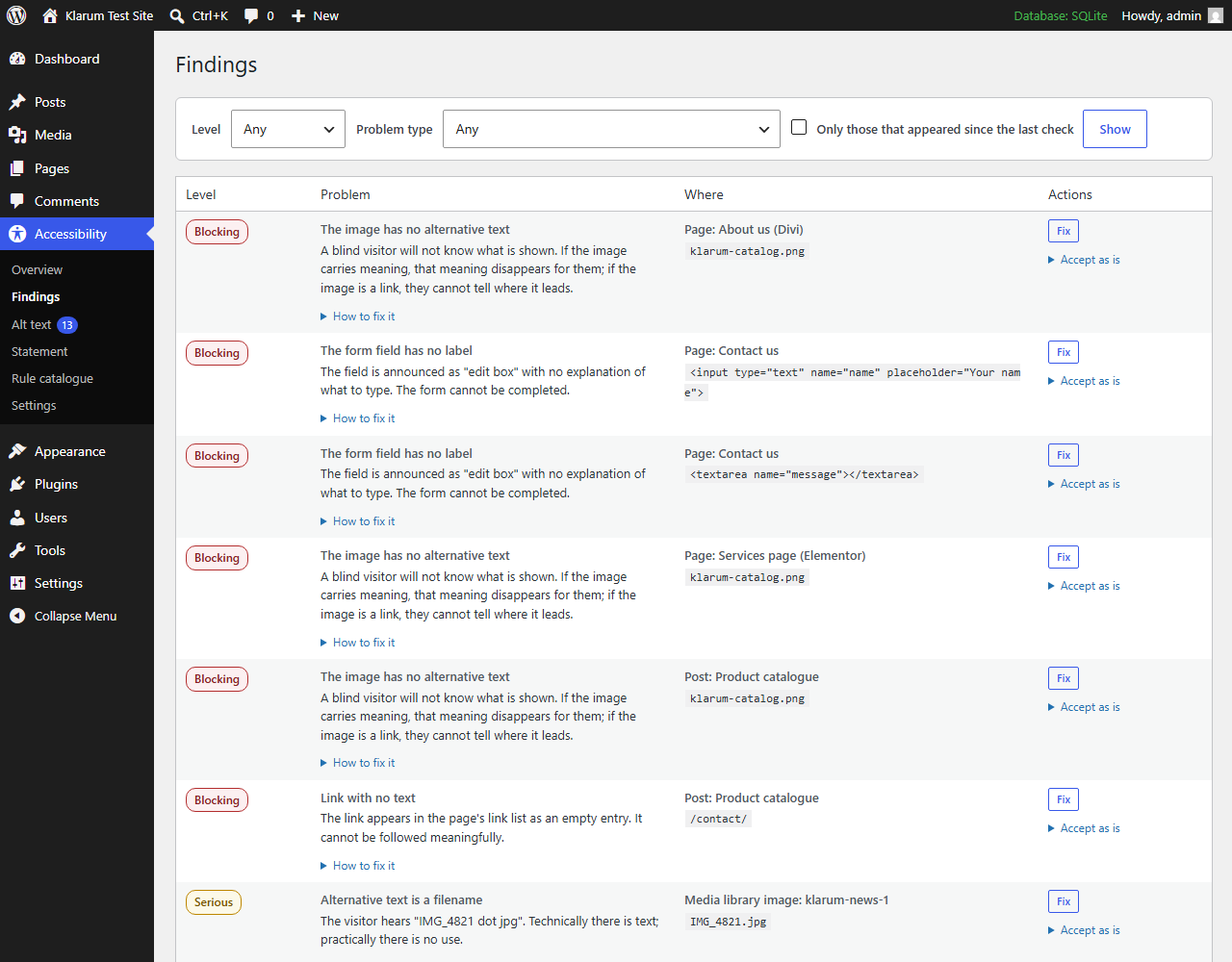1232x962 pixels.
Task: Click the Serious level badge
Action: click(x=214, y=902)
